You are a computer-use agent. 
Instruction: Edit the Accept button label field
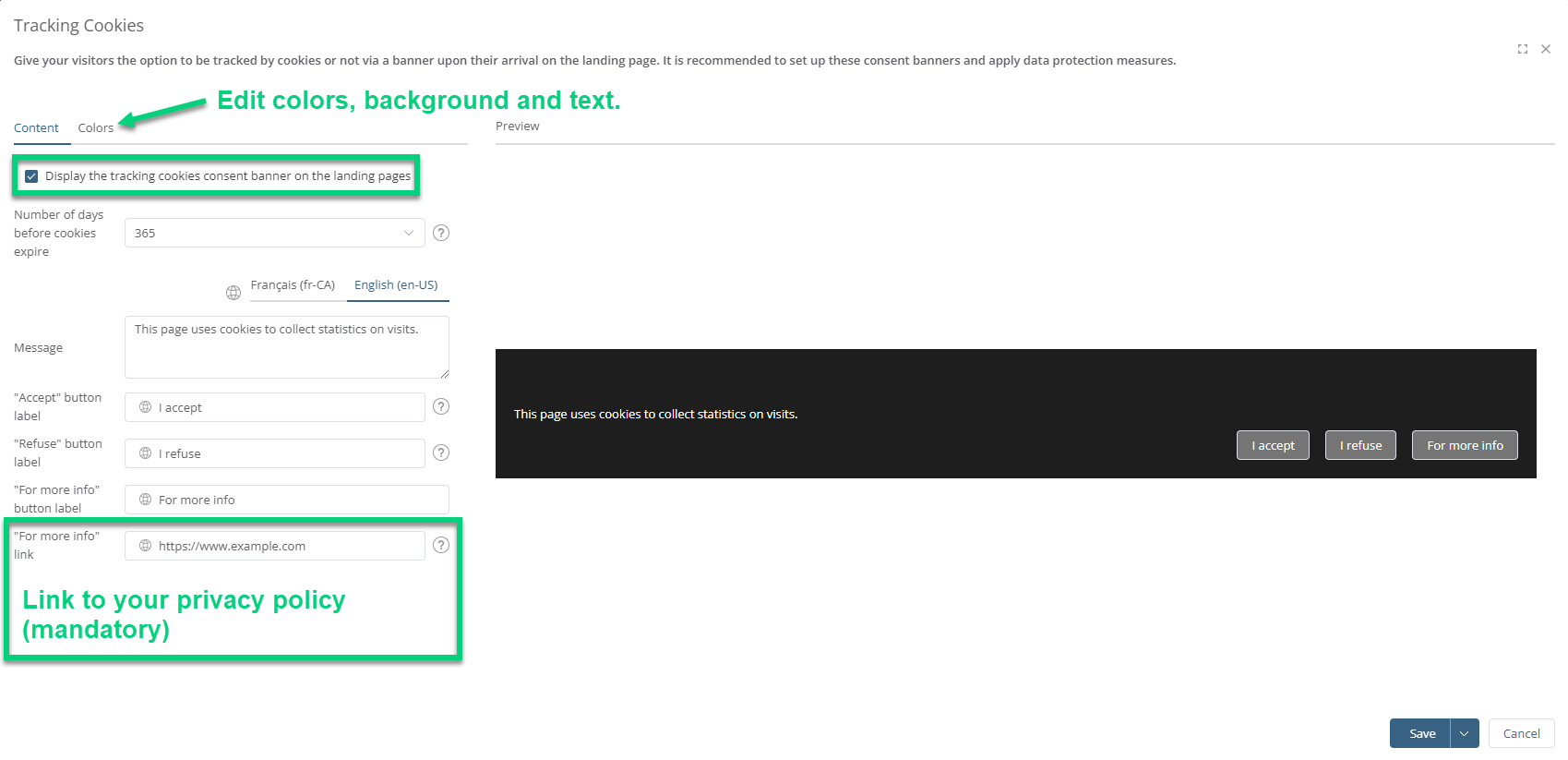pos(275,407)
